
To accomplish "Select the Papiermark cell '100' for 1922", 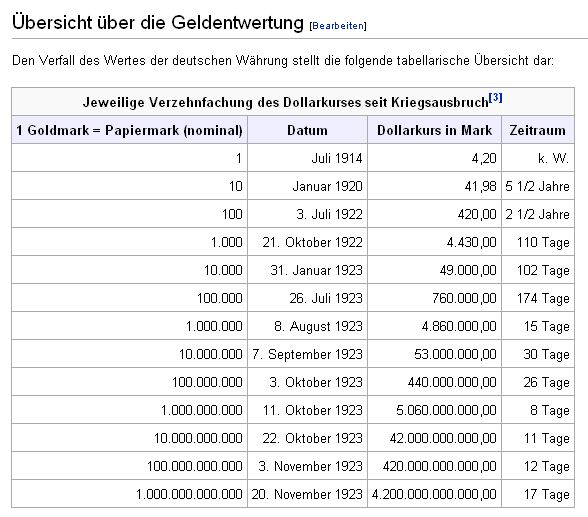I will point(129,214).
